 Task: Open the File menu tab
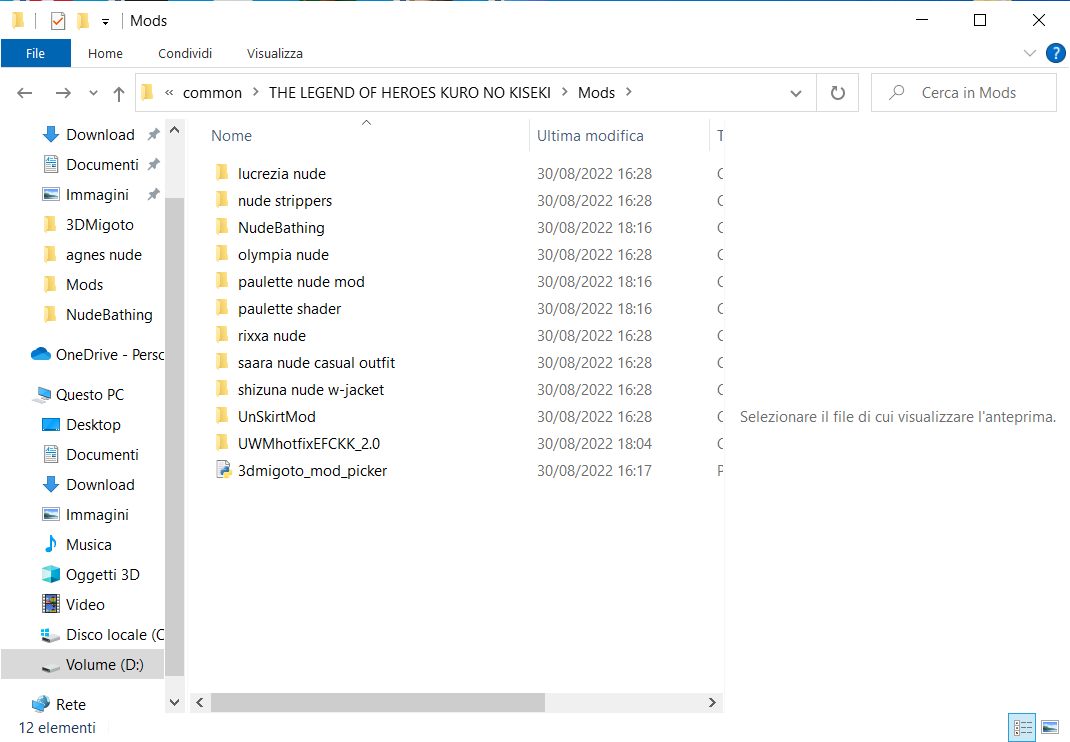click(x=35, y=53)
